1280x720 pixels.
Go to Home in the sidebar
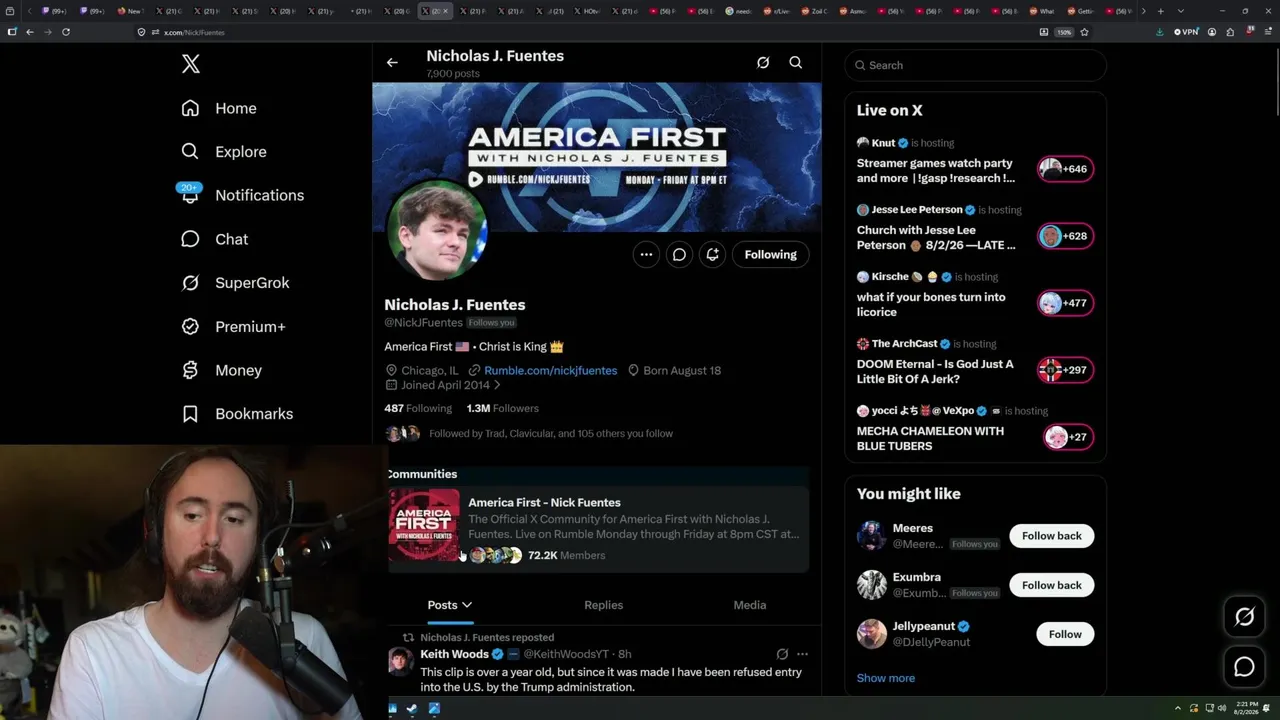click(x=235, y=108)
